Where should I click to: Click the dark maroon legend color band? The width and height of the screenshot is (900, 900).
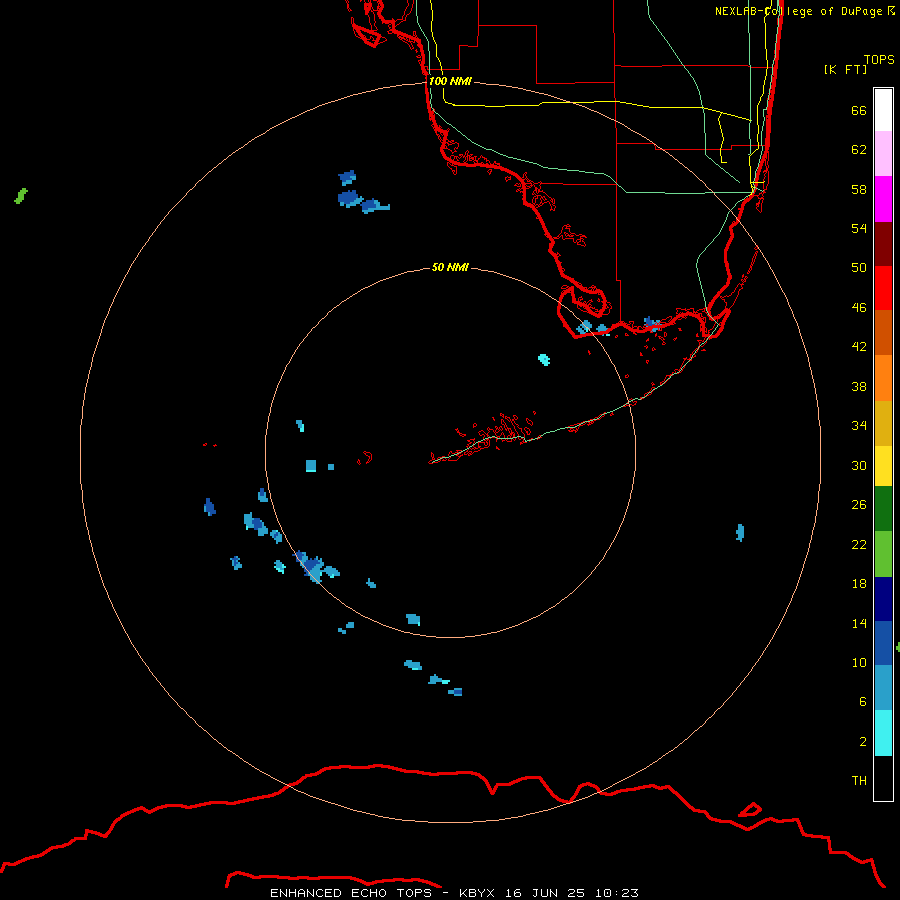pyautogui.click(x=883, y=244)
